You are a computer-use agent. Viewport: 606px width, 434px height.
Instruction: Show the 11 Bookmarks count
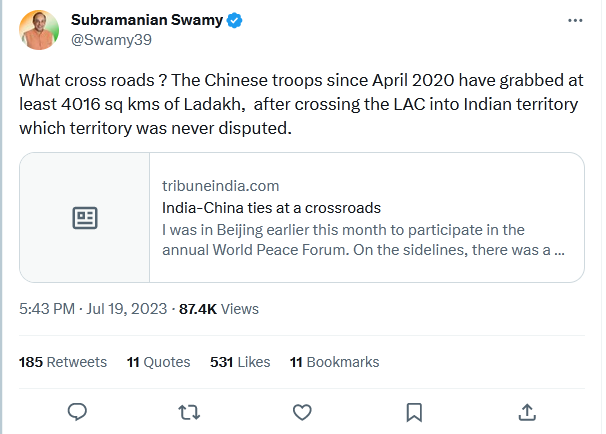coord(334,362)
